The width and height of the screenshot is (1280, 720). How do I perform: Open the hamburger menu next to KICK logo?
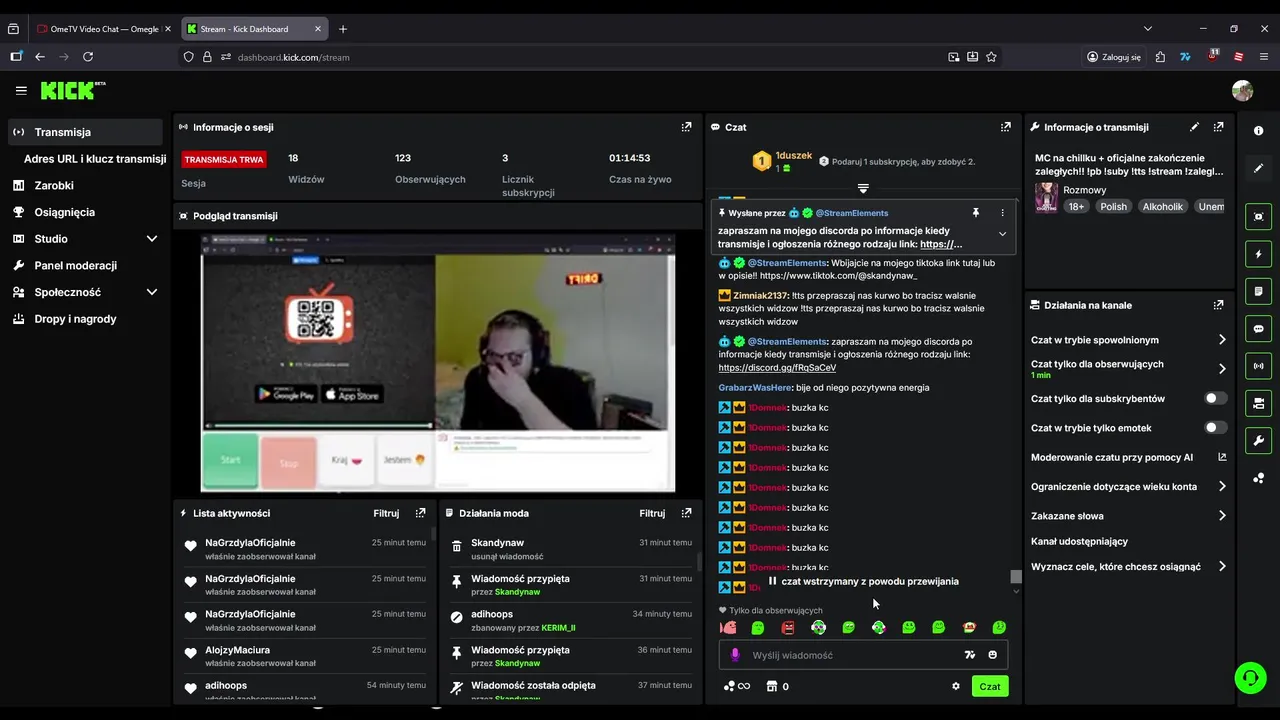(x=21, y=91)
